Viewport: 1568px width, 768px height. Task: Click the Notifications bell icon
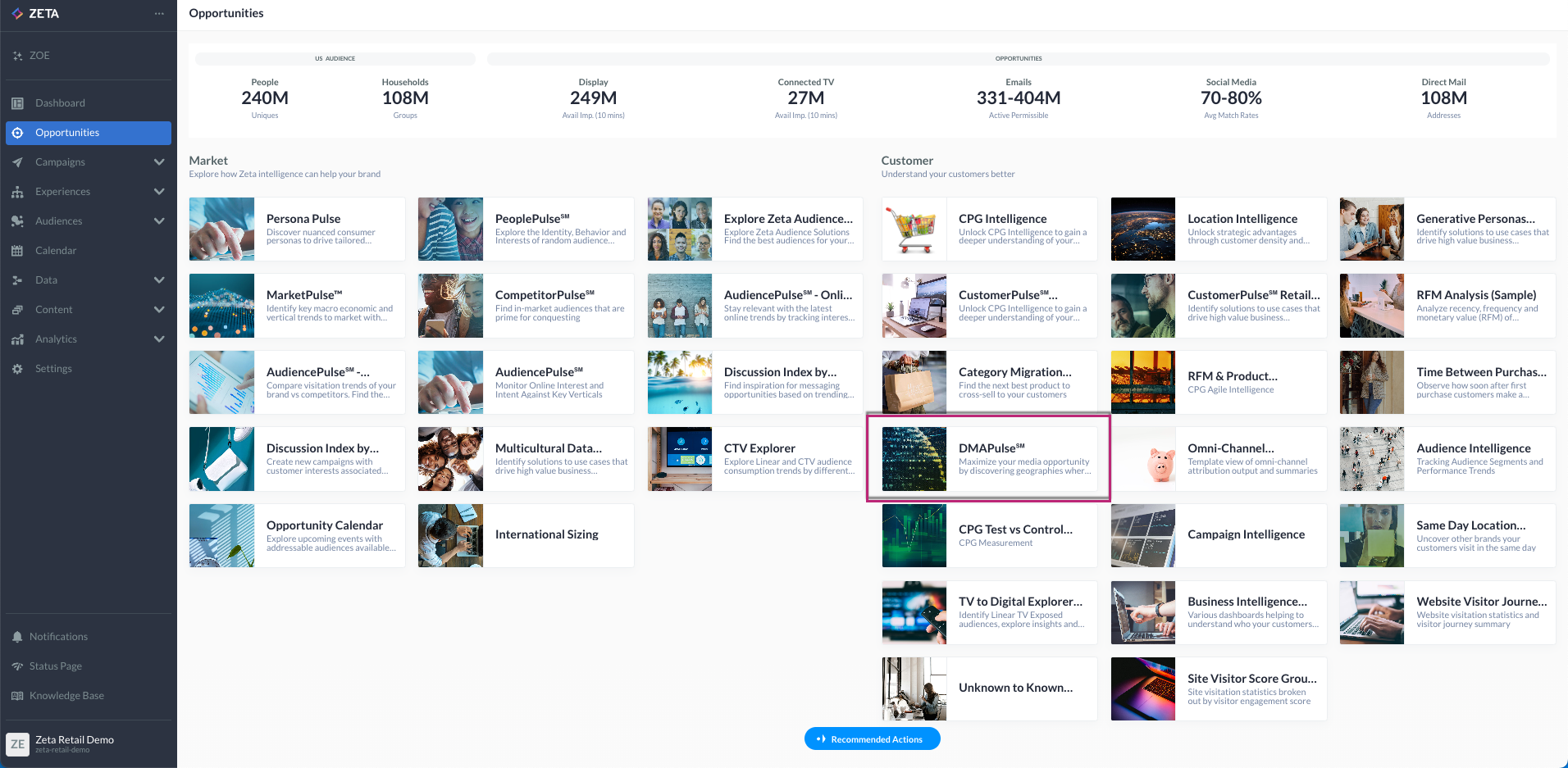[18, 637]
